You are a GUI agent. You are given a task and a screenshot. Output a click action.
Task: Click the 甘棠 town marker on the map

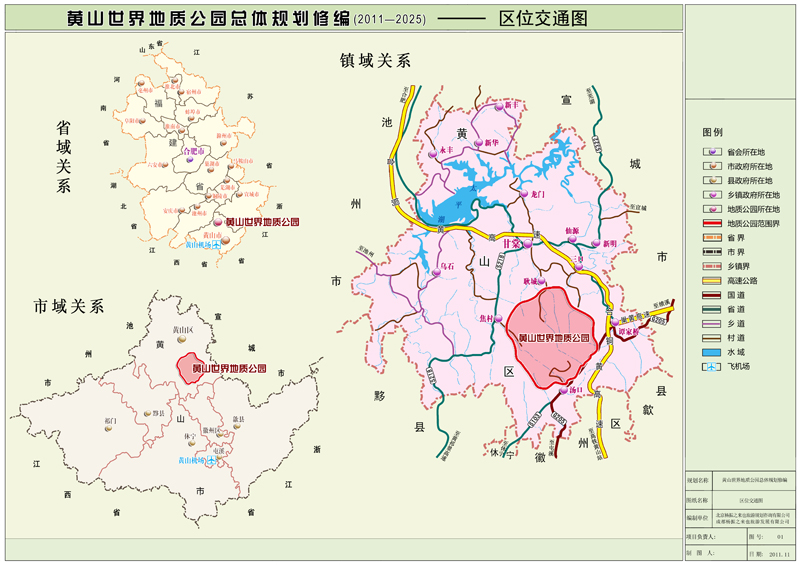[x=525, y=242]
